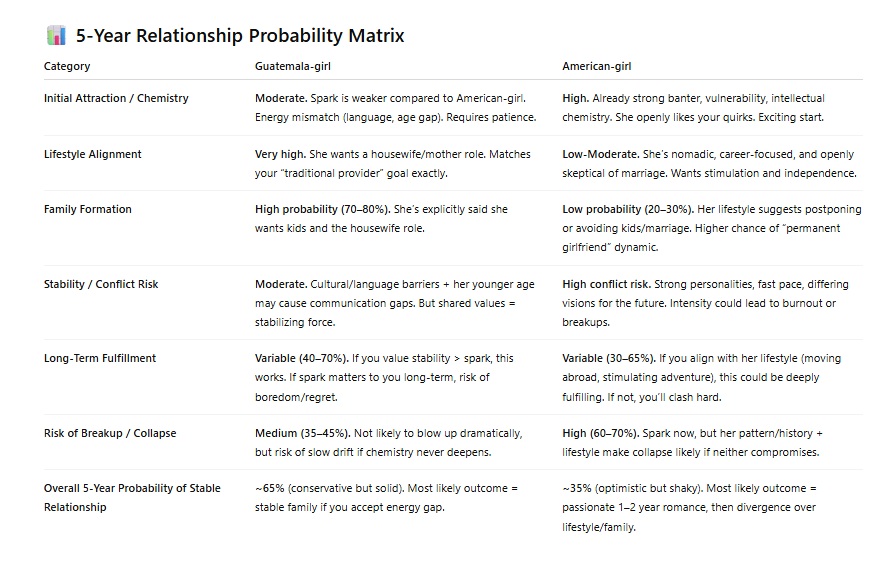Image resolution: width=883 pixels, height=566 pixels.
Task: Click the 'Medium (35–45%)' cell text
Action: (x=302, y=433)
